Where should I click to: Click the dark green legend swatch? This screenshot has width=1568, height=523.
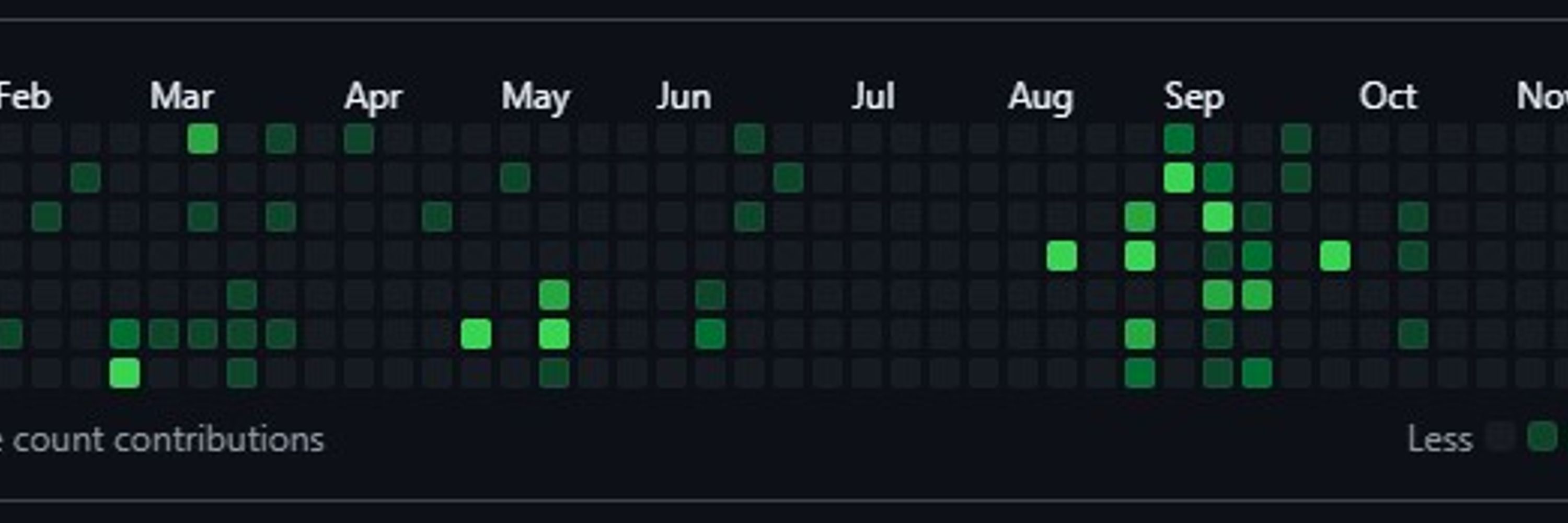(1542, 437)
